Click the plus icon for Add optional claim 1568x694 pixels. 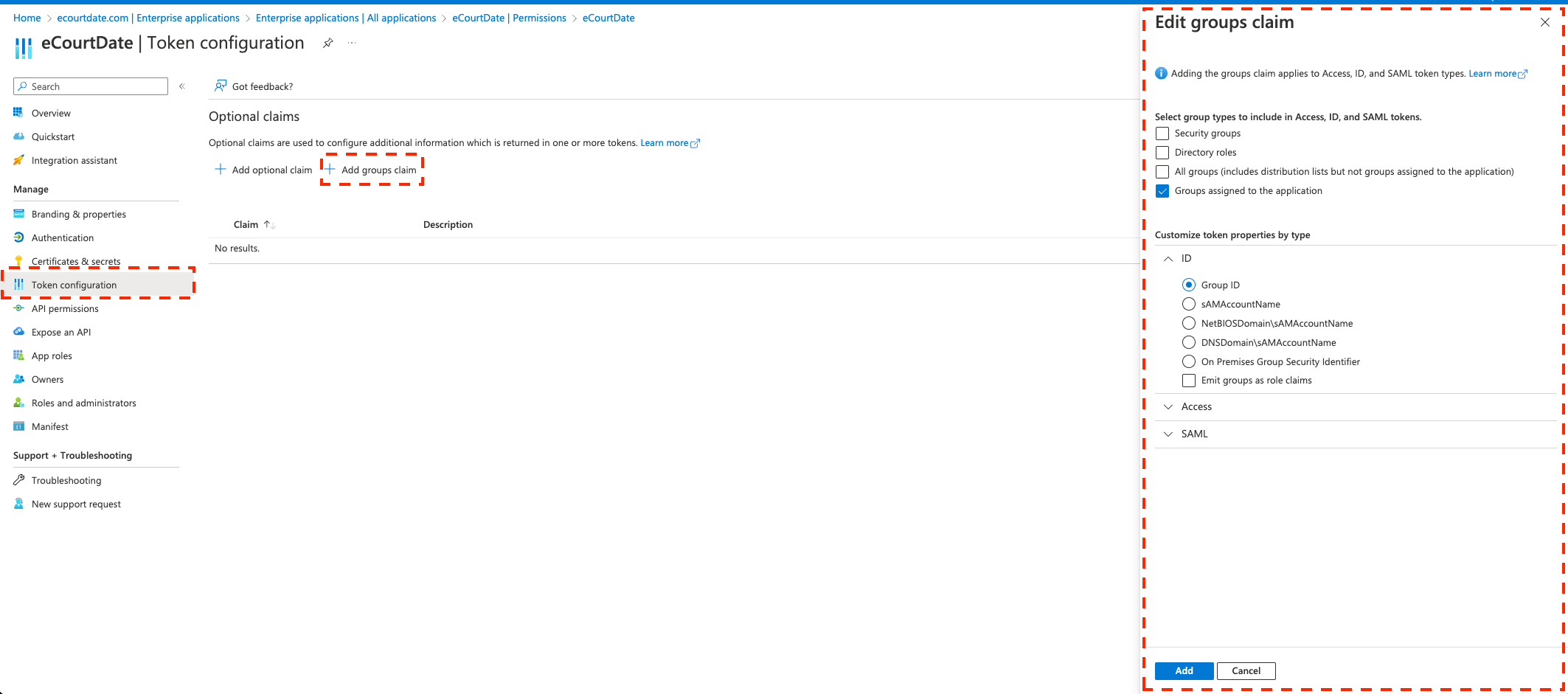(220, 170)
